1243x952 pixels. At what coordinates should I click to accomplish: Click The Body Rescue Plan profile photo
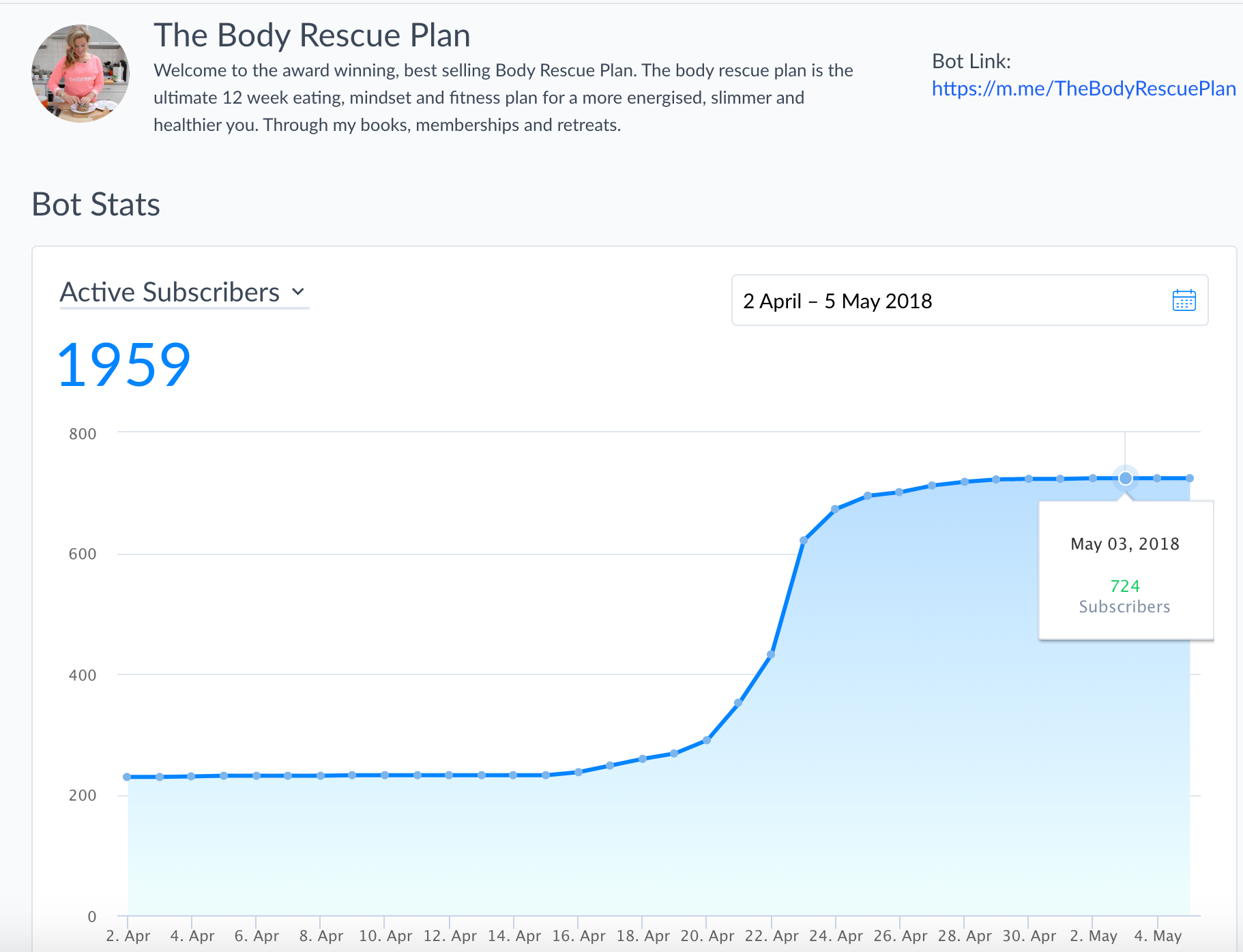(x=81, y=74)
